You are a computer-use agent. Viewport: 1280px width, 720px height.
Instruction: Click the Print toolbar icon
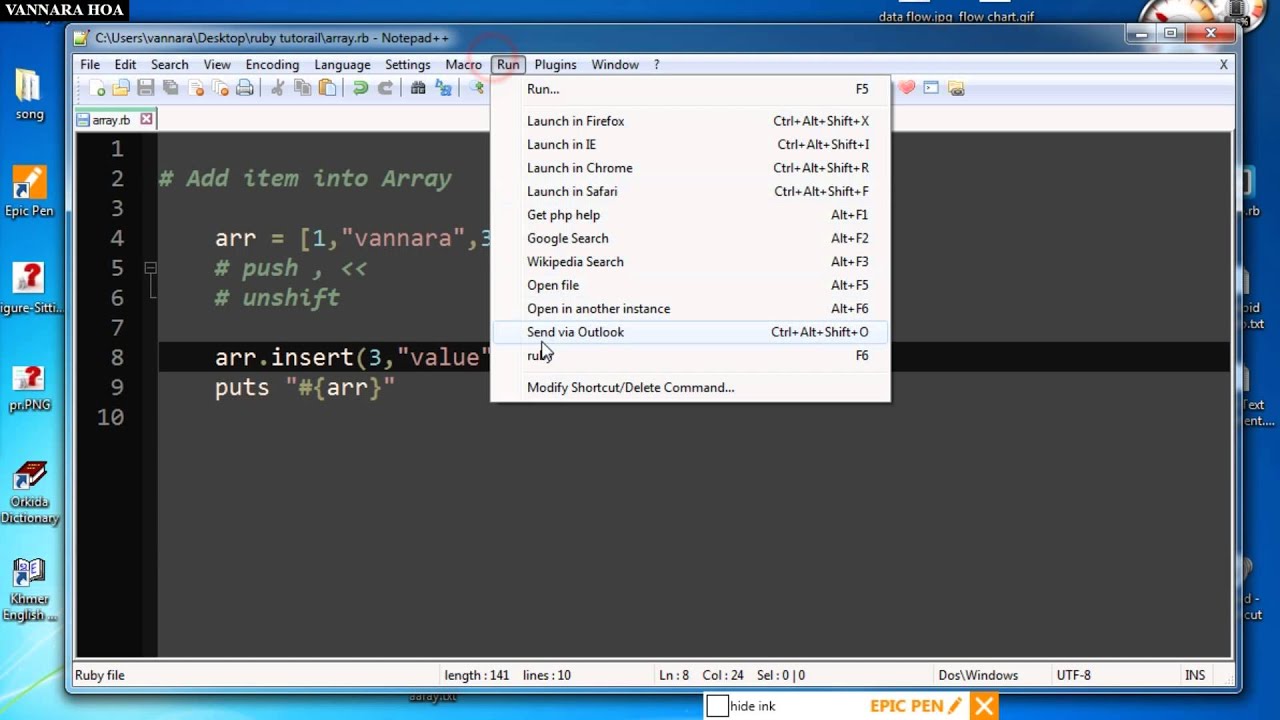point(245,88)
